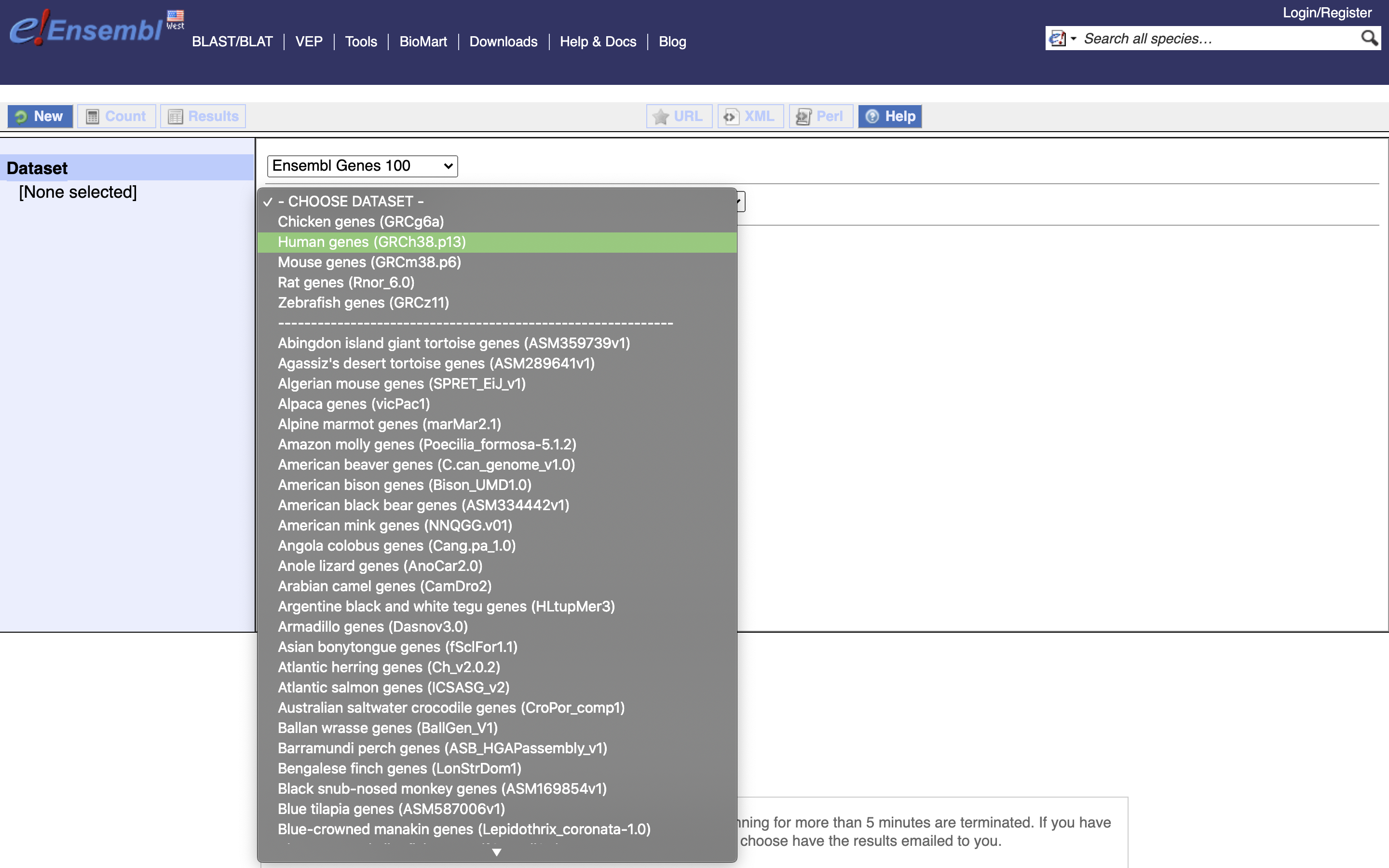Select Ballan wrasse genes (BallGen_V1)
This screenshot has width=1389, height=868.
497,728
